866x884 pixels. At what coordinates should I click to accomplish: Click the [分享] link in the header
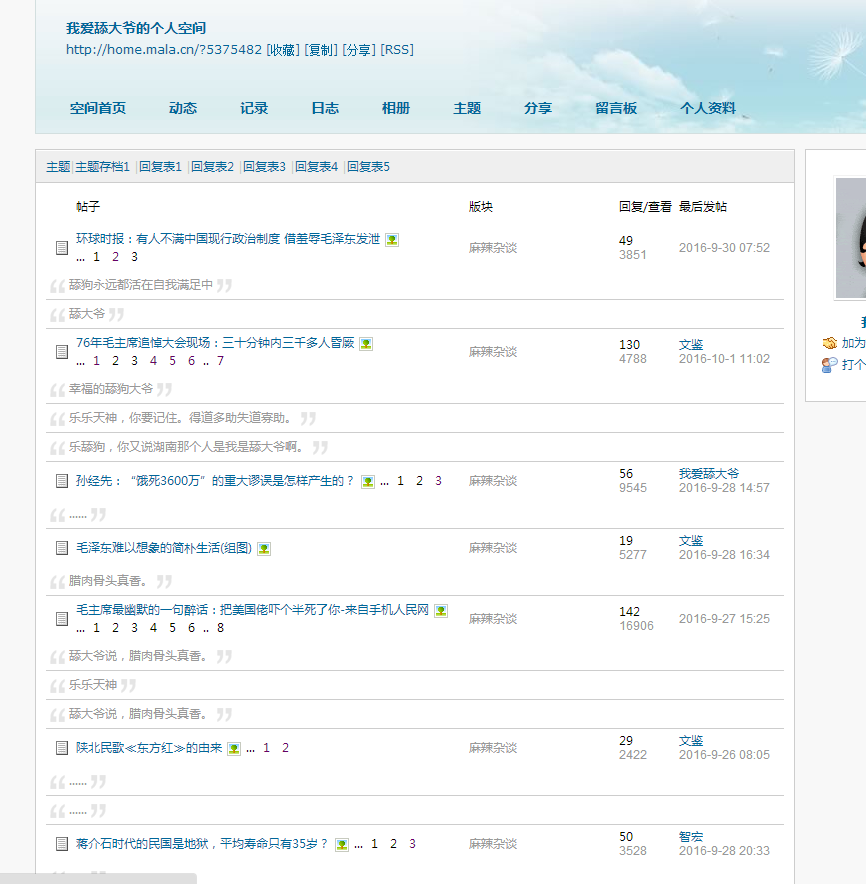[359, 50]
